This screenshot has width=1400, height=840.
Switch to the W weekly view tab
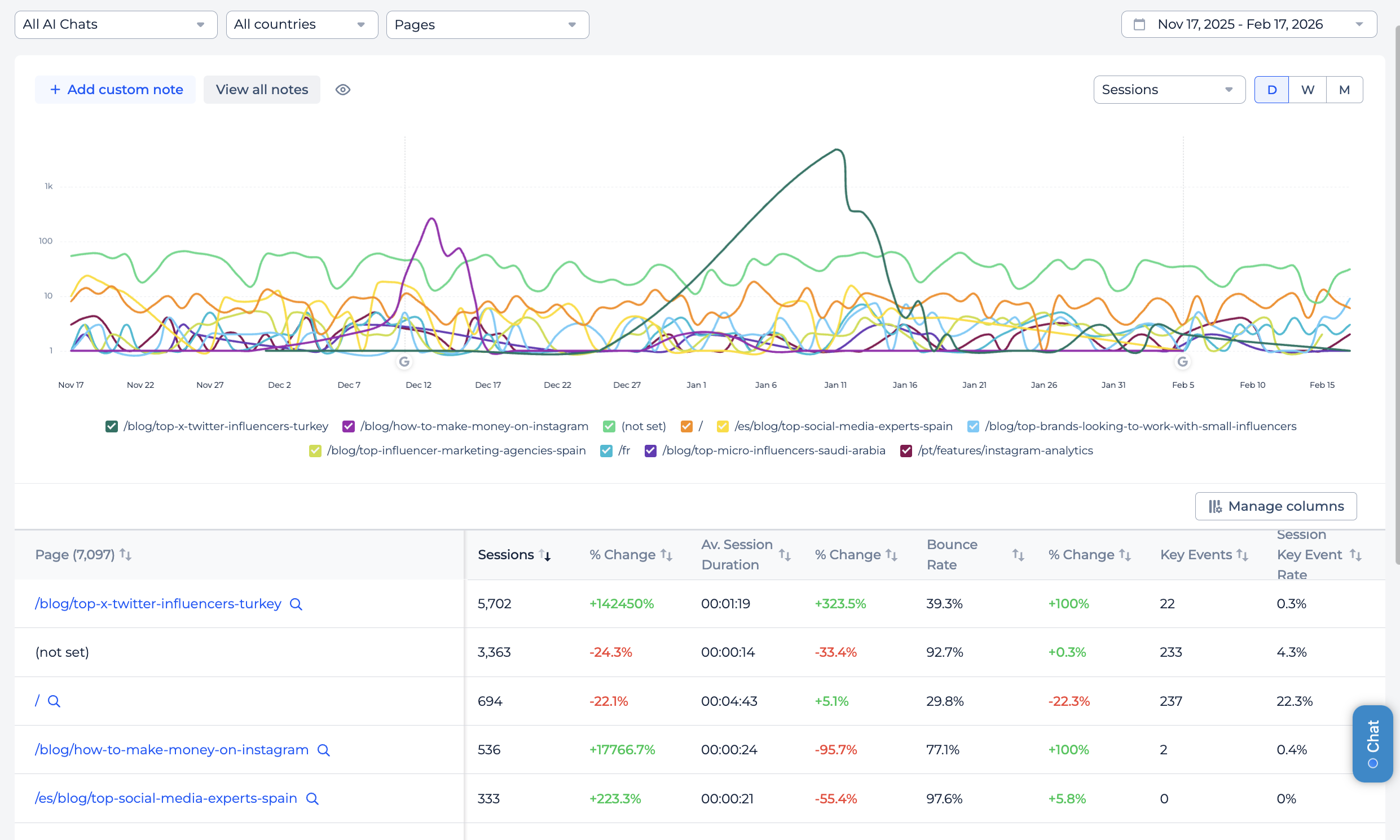click(1307, 90)
